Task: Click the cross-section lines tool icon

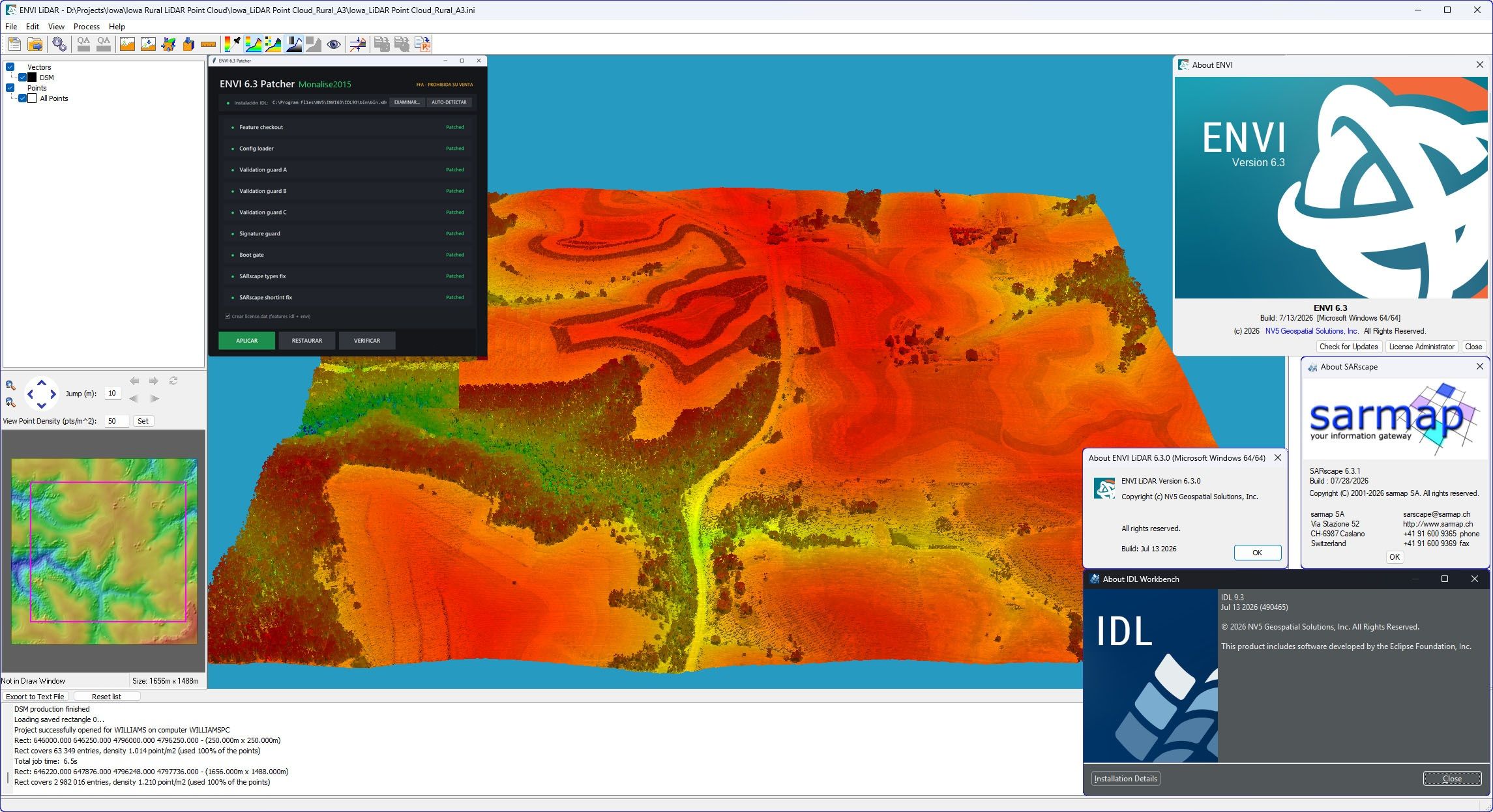Action: pos(357,44)
